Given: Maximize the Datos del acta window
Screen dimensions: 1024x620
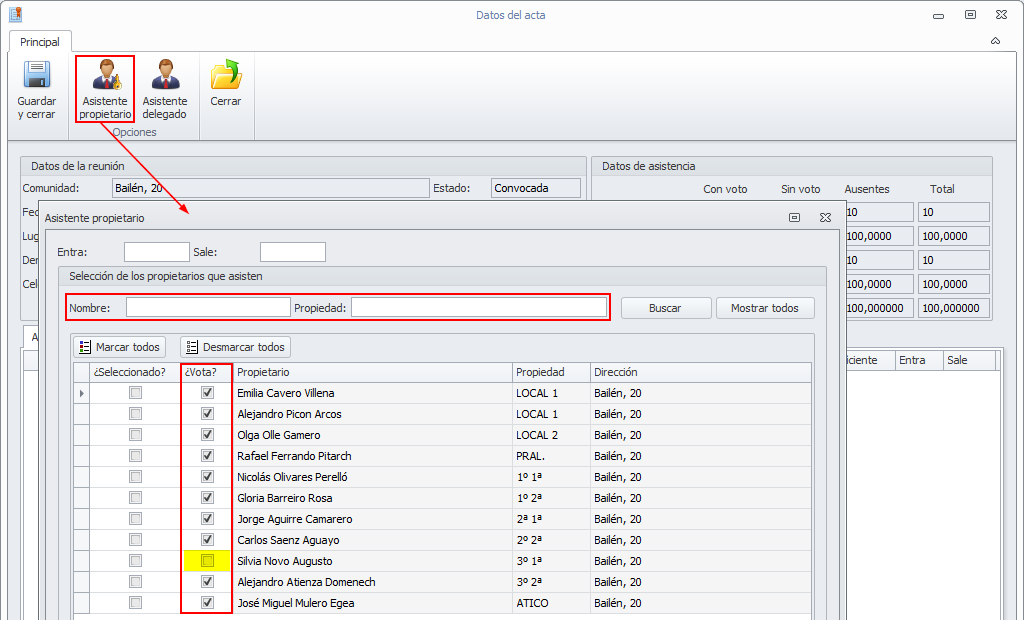Looking at the screenshot, I should [x=970, y=14].
